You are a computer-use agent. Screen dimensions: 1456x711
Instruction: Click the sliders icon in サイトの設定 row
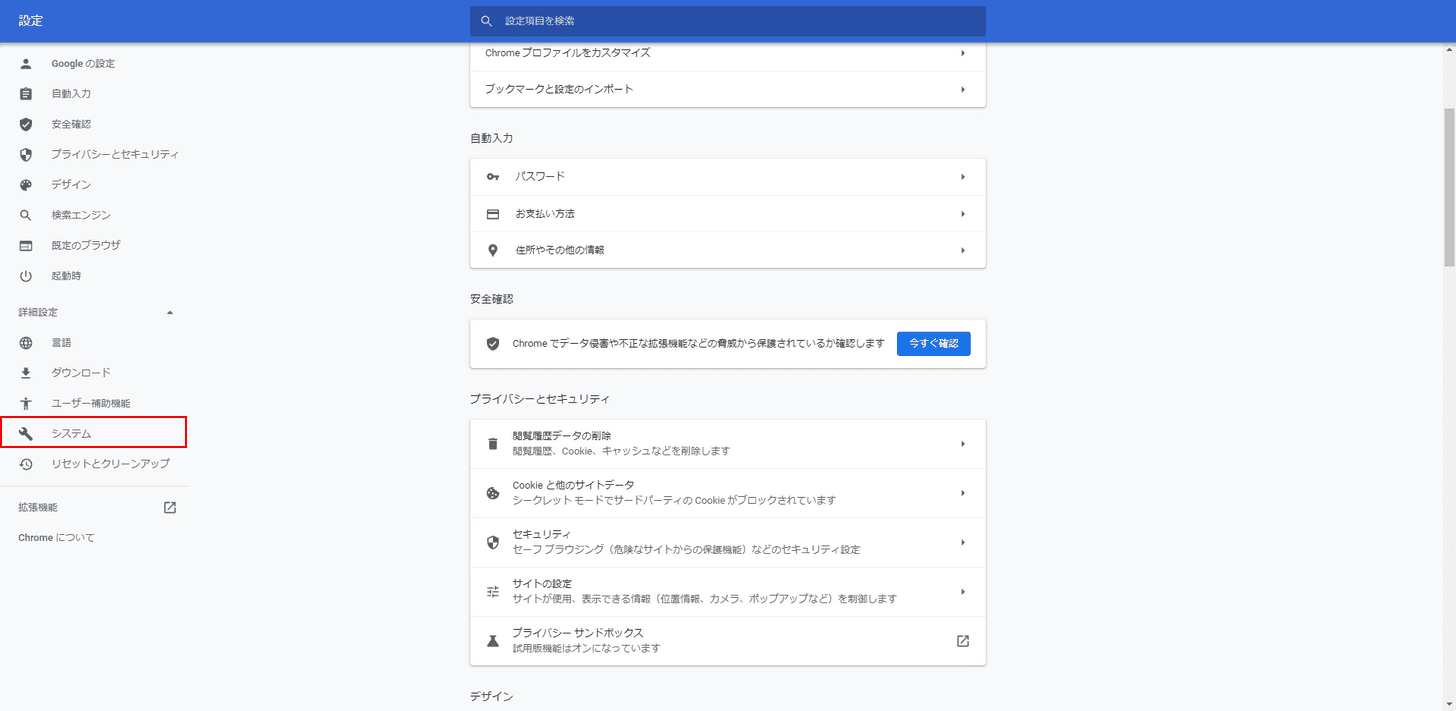pyautogui.click(x=492, y=592)
